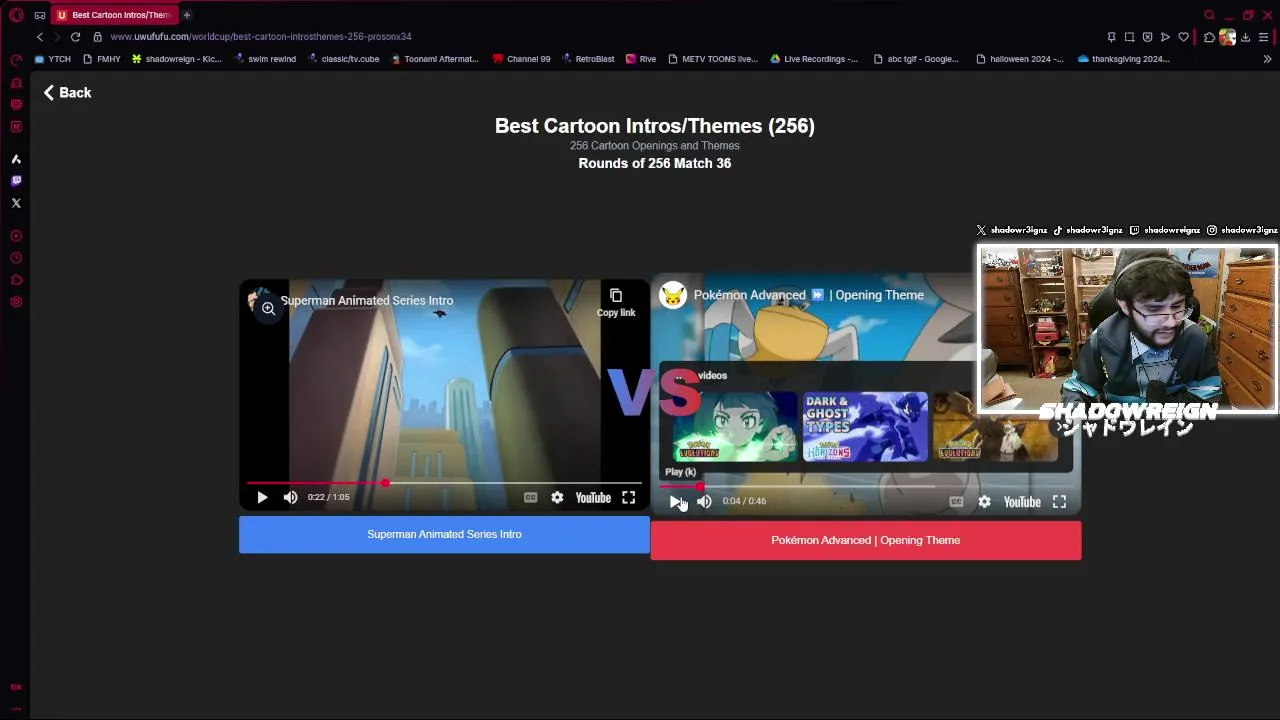Open a new browser tab

[x=186, y=15]
